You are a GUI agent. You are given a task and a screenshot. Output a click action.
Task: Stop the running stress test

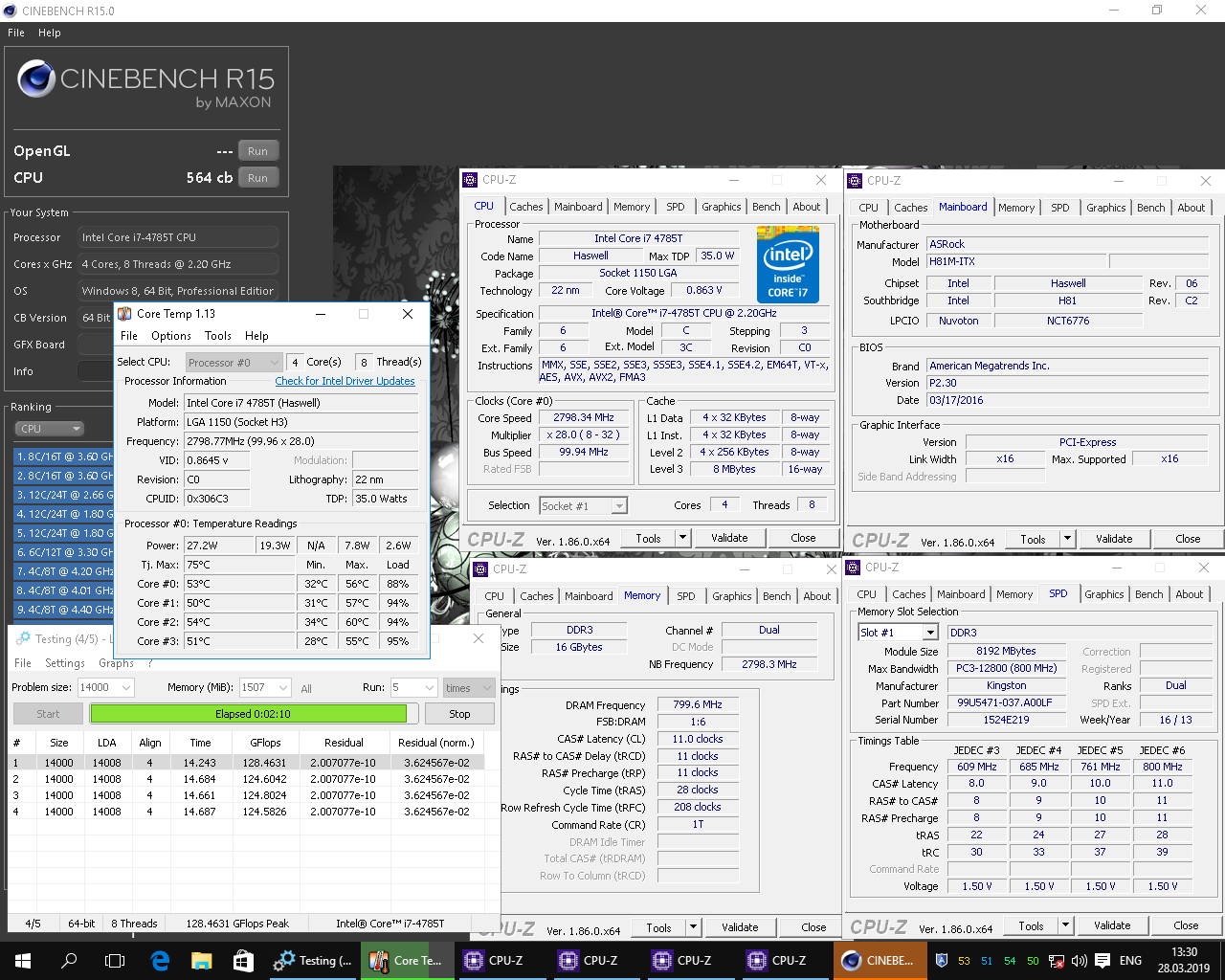point(460,714)
